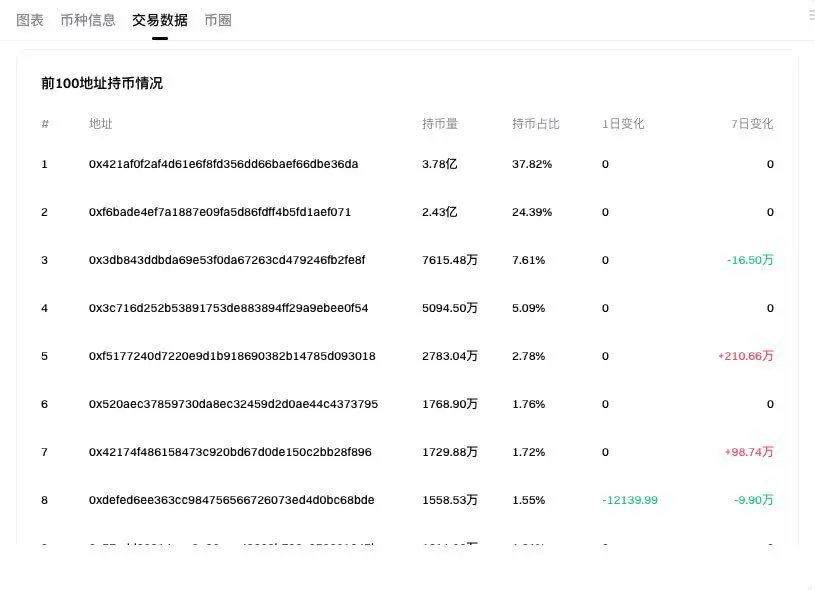
Task: Click the 地址 column header
Action: tap(101, 124)
